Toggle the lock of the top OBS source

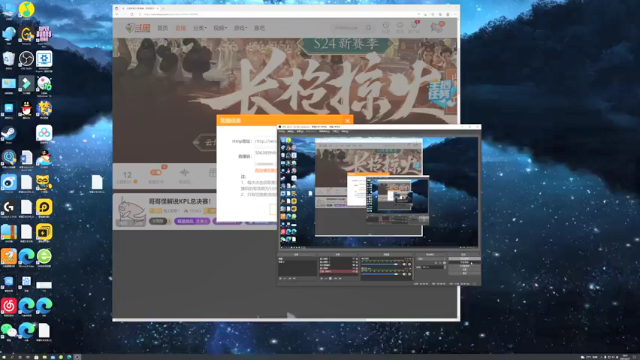point(357,259)
